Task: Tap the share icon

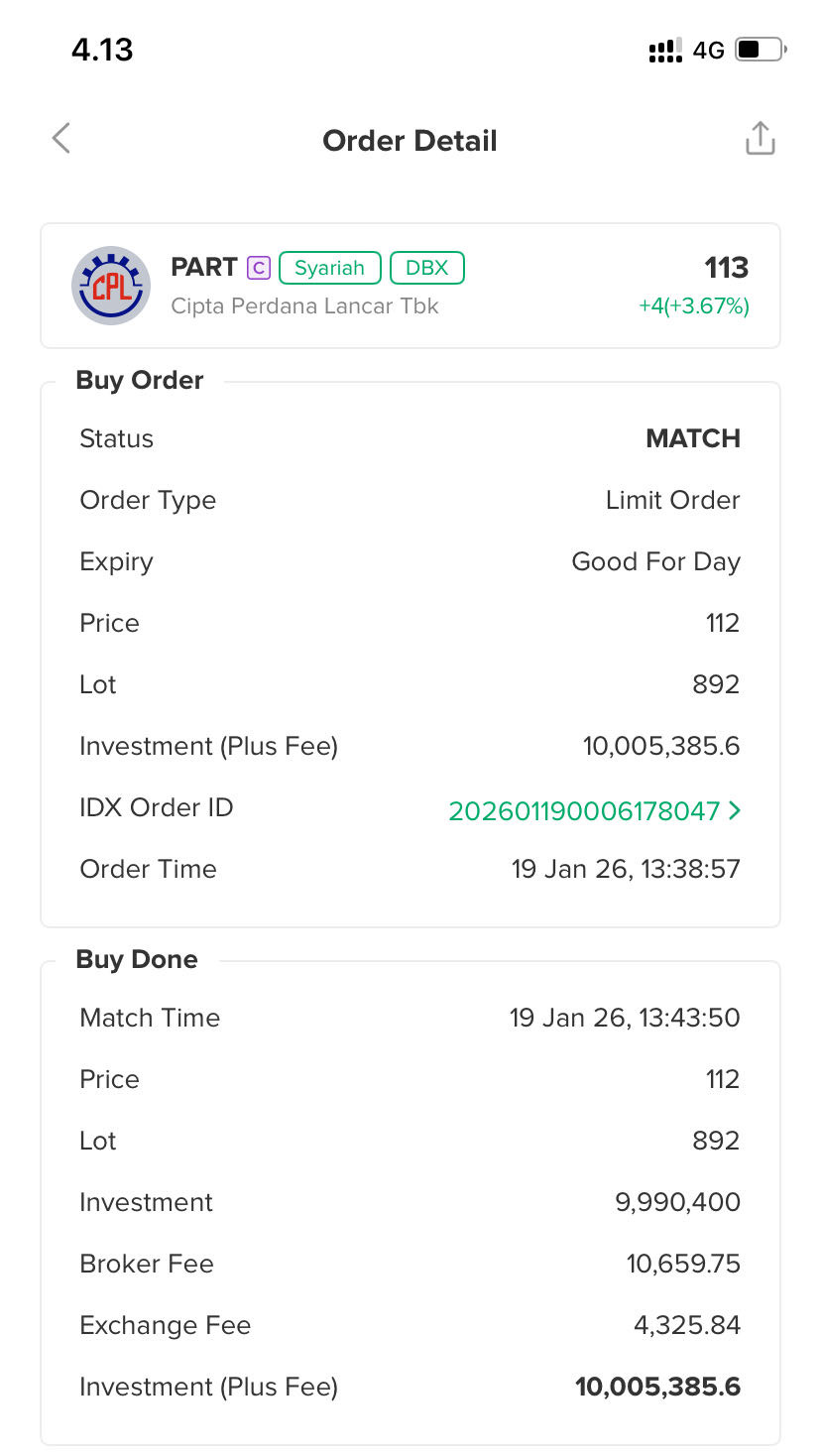Action: pyautogui.click(x=760, y=139)
